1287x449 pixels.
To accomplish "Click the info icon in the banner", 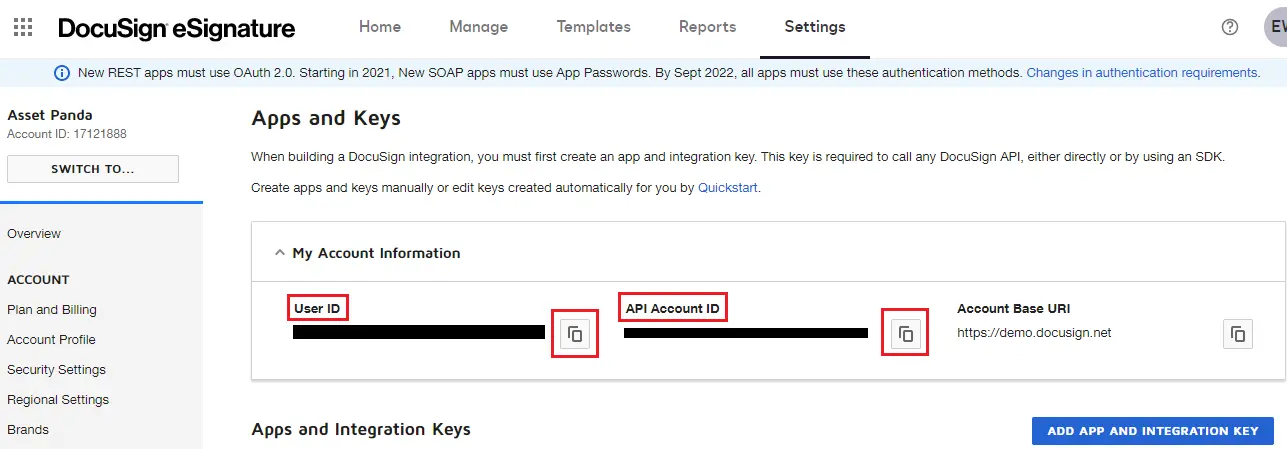I will click(x=62, y=73).
